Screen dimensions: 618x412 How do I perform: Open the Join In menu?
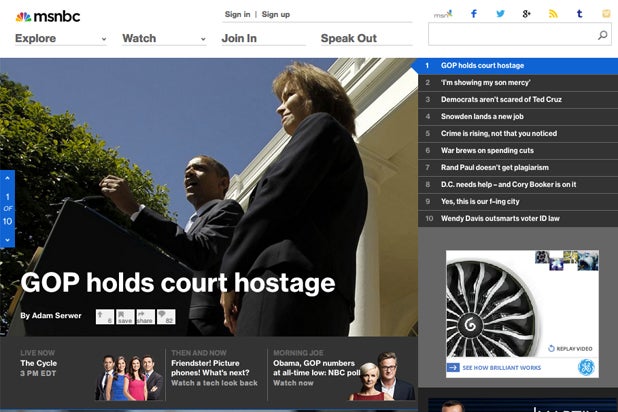tap(239, 39)
